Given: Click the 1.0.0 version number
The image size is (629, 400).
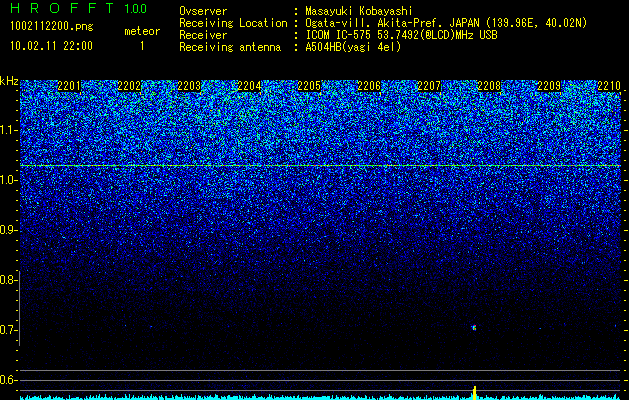Looking at the screenshot, I should [136, 9].
